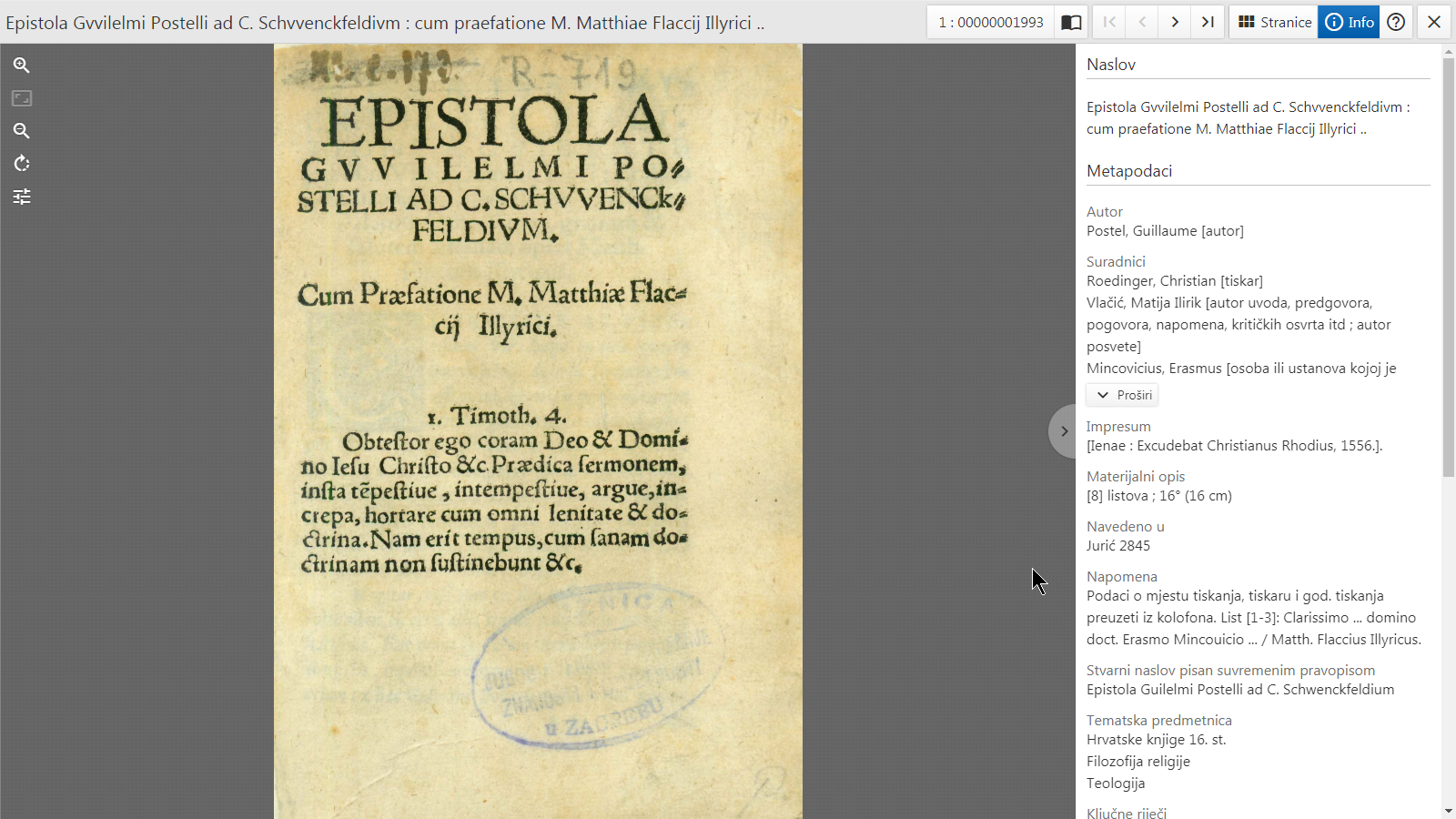Toggle the two-page book view
Image resolution: width=1456 pixels, height=819 pixels.
[1071, 21]
